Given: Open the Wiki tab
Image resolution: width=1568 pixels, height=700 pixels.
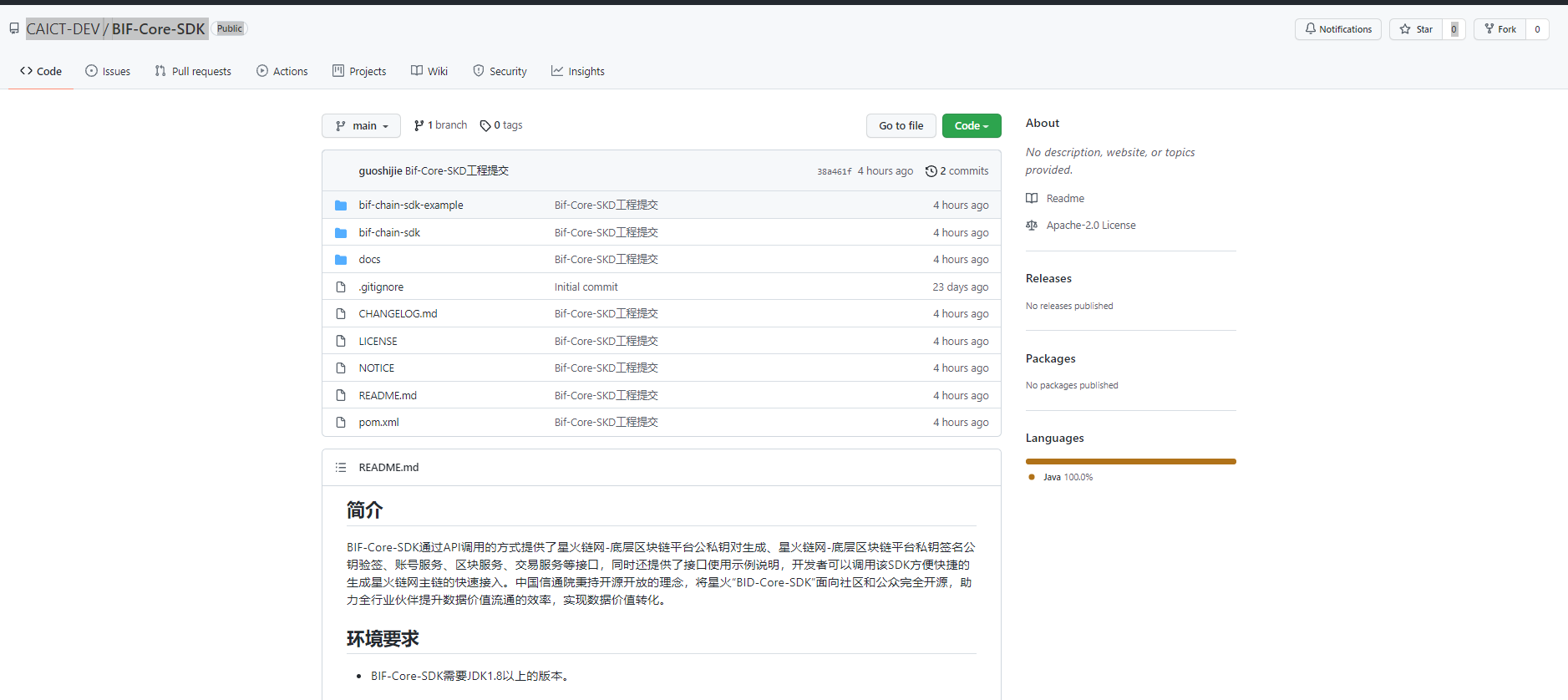Looking at the screenshot, I should click(429, 72).
